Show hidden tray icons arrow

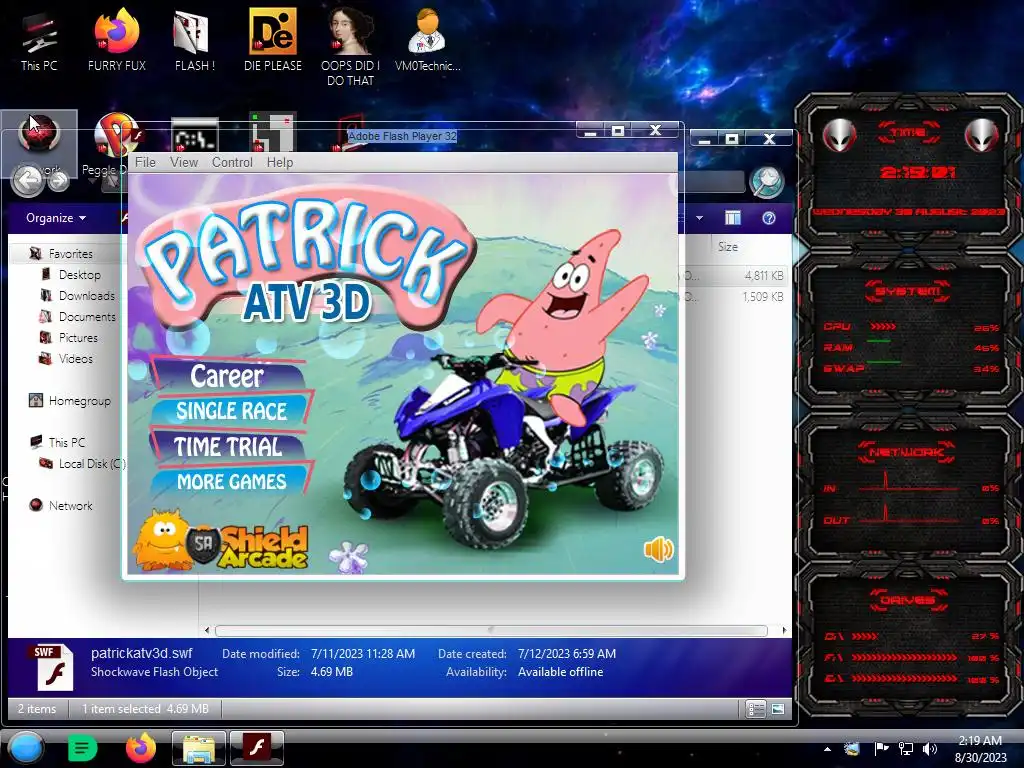[x=827, y=749]
